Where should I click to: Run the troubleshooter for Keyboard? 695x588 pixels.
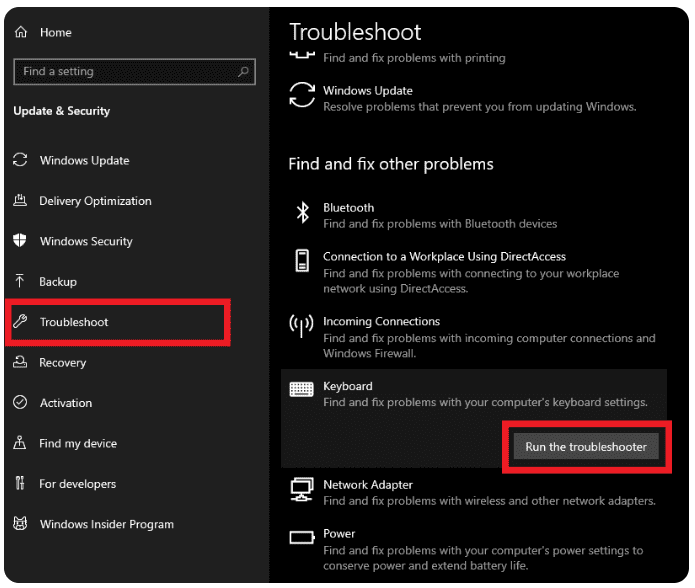tap(586, 447)
